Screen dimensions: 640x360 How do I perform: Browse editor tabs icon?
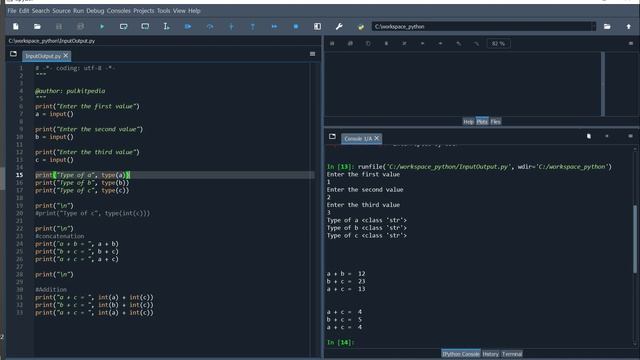pos(13,54)
